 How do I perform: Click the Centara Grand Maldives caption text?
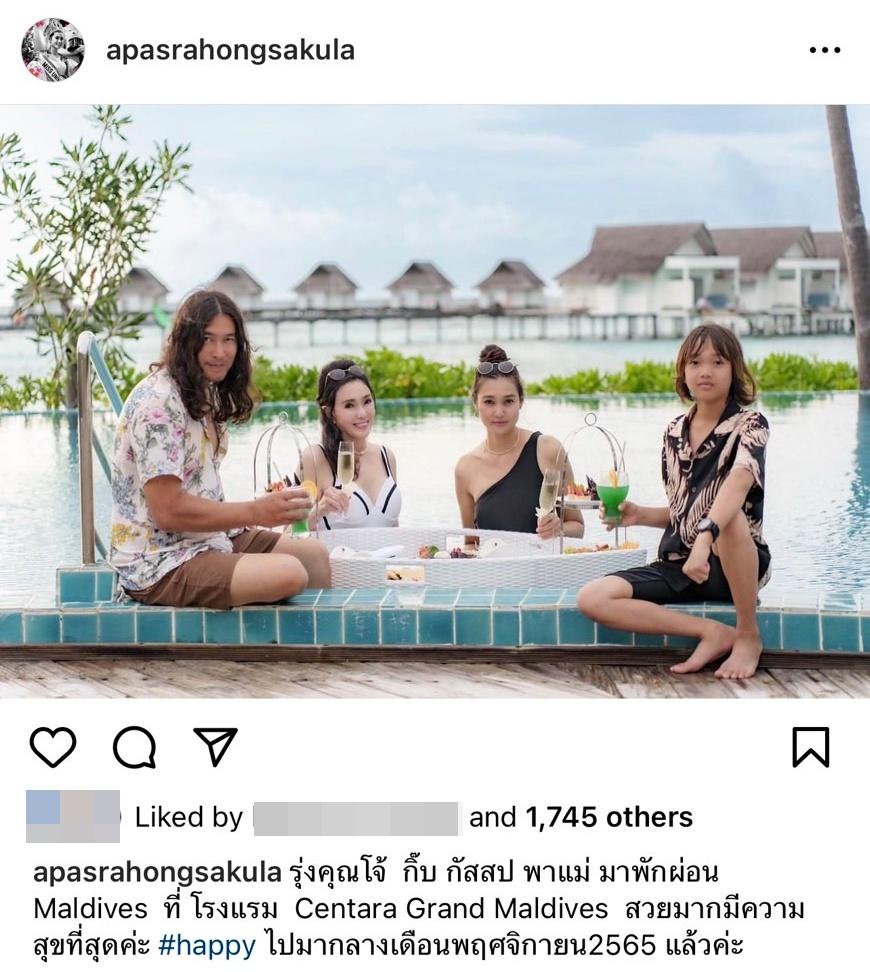[451, 909]
